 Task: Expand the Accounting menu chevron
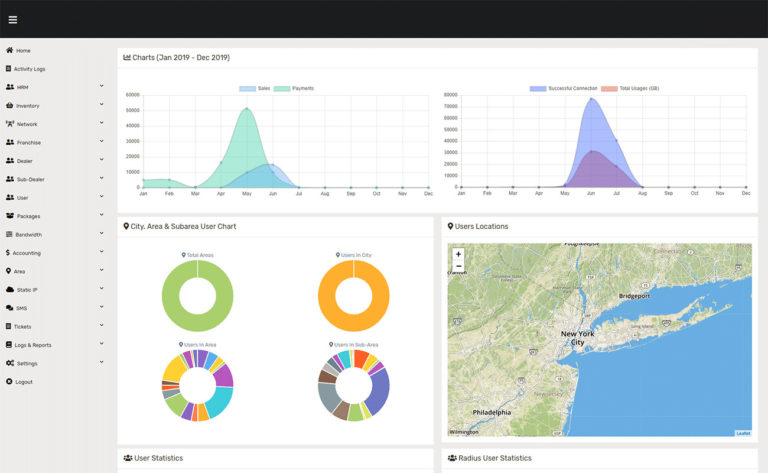click(x=101, y=252)
